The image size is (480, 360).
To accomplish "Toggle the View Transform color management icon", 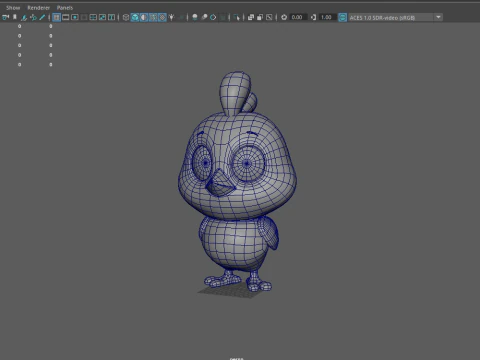I will tap(342, 17).
